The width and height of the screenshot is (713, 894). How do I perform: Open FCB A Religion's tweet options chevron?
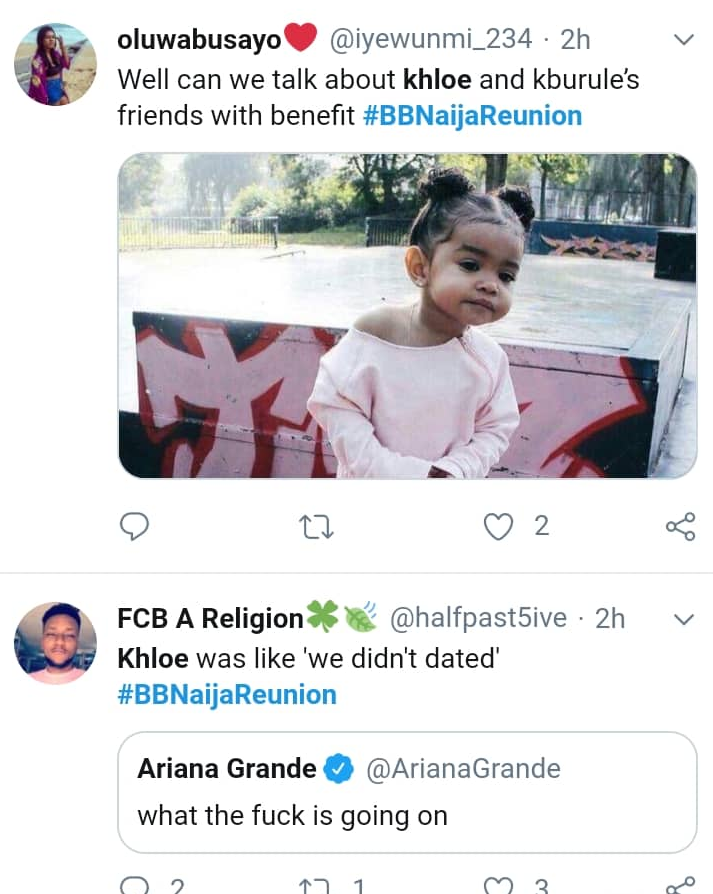[684, 619]
